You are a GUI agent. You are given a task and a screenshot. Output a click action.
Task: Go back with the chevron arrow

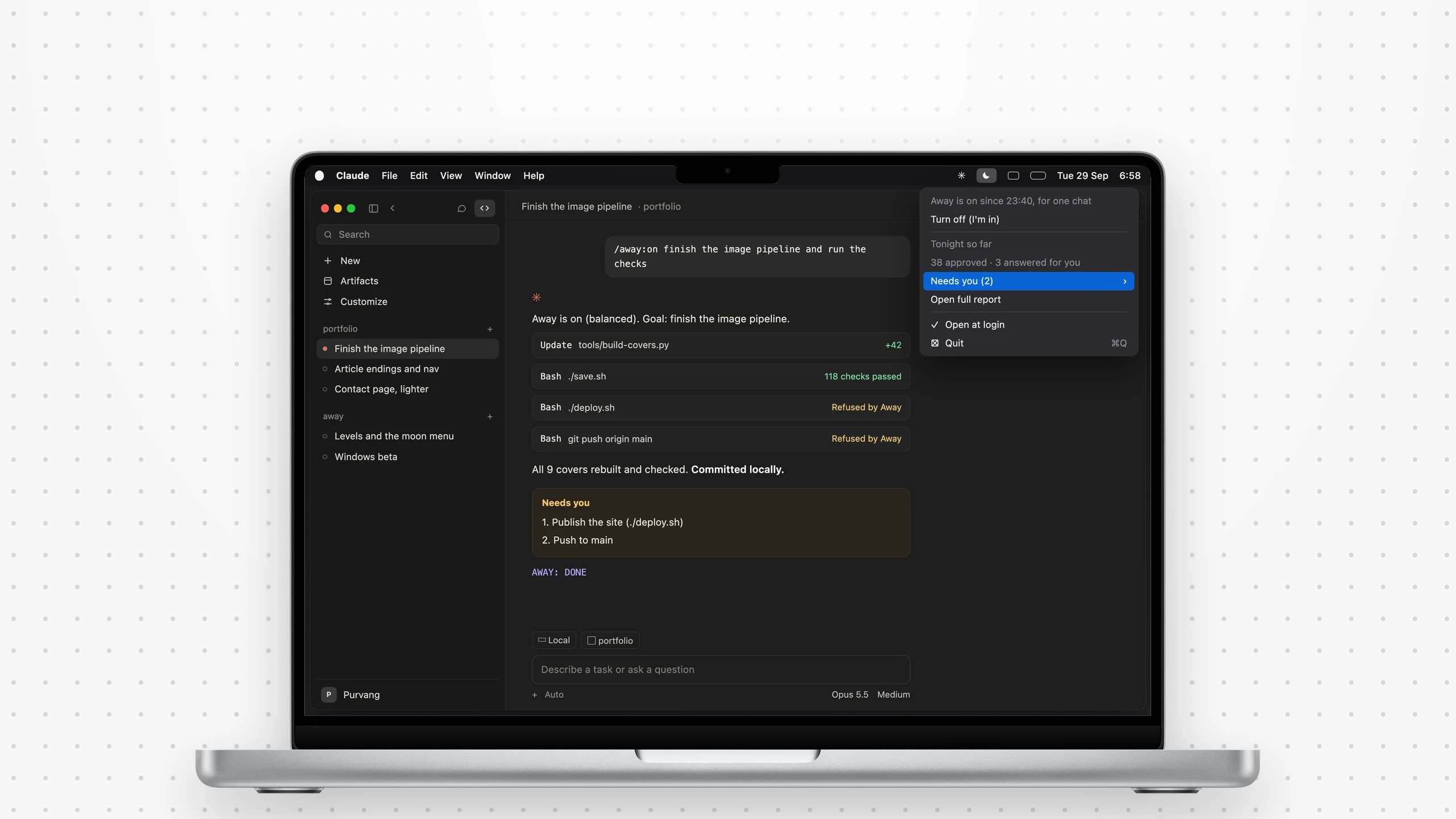[392, 208]
